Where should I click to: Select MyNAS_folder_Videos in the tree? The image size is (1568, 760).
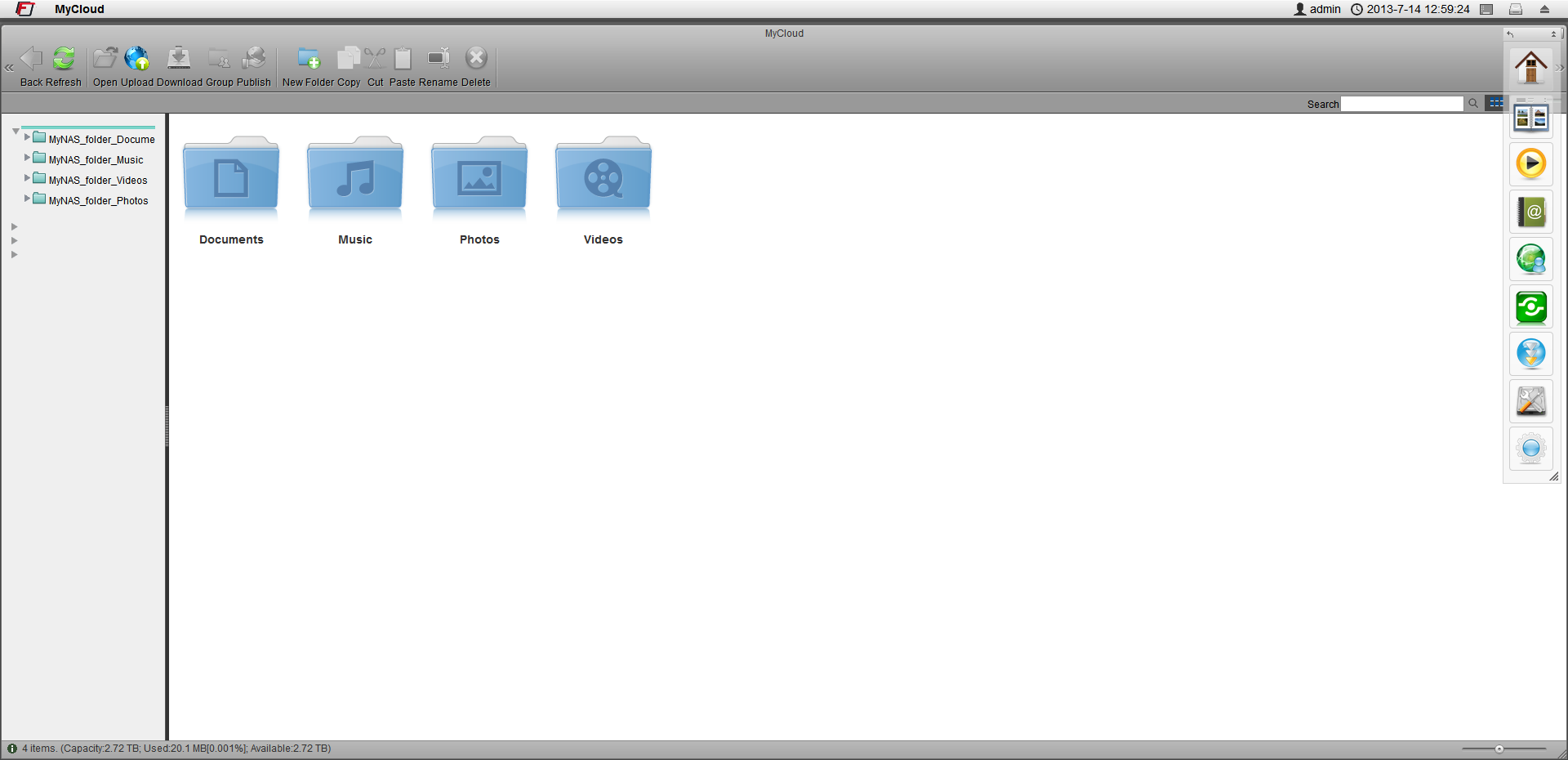click(x=98, y=181)
